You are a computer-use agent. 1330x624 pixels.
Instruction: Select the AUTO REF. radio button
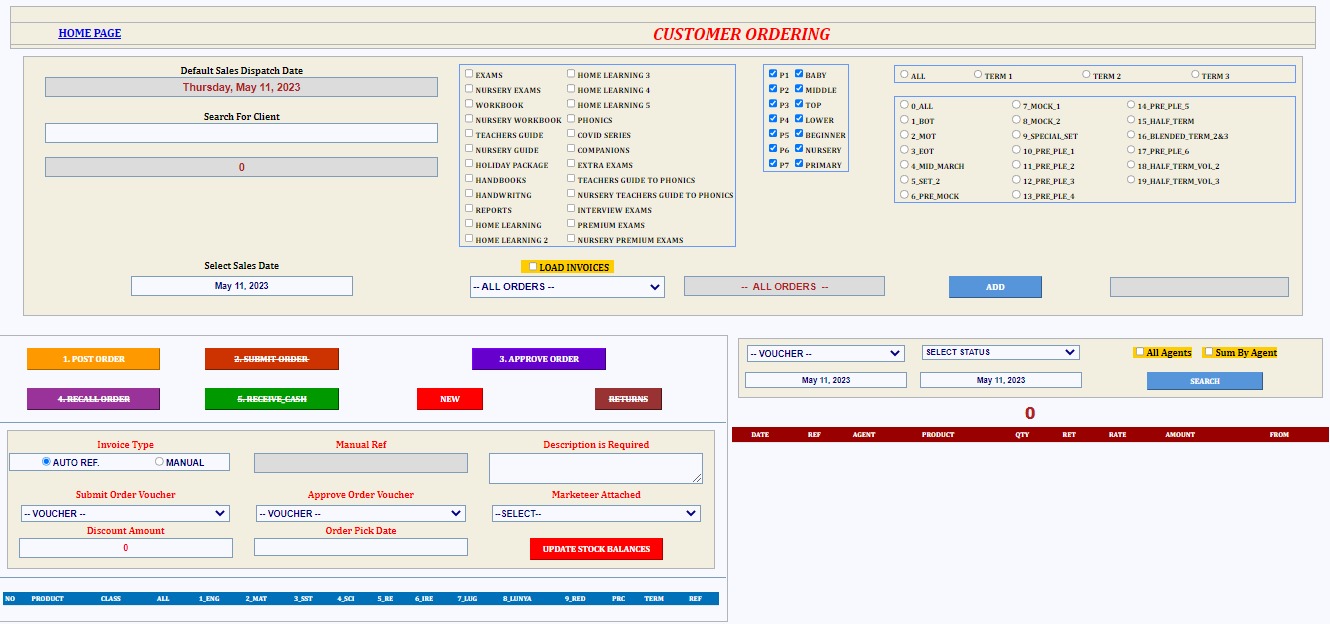(46, 462)
